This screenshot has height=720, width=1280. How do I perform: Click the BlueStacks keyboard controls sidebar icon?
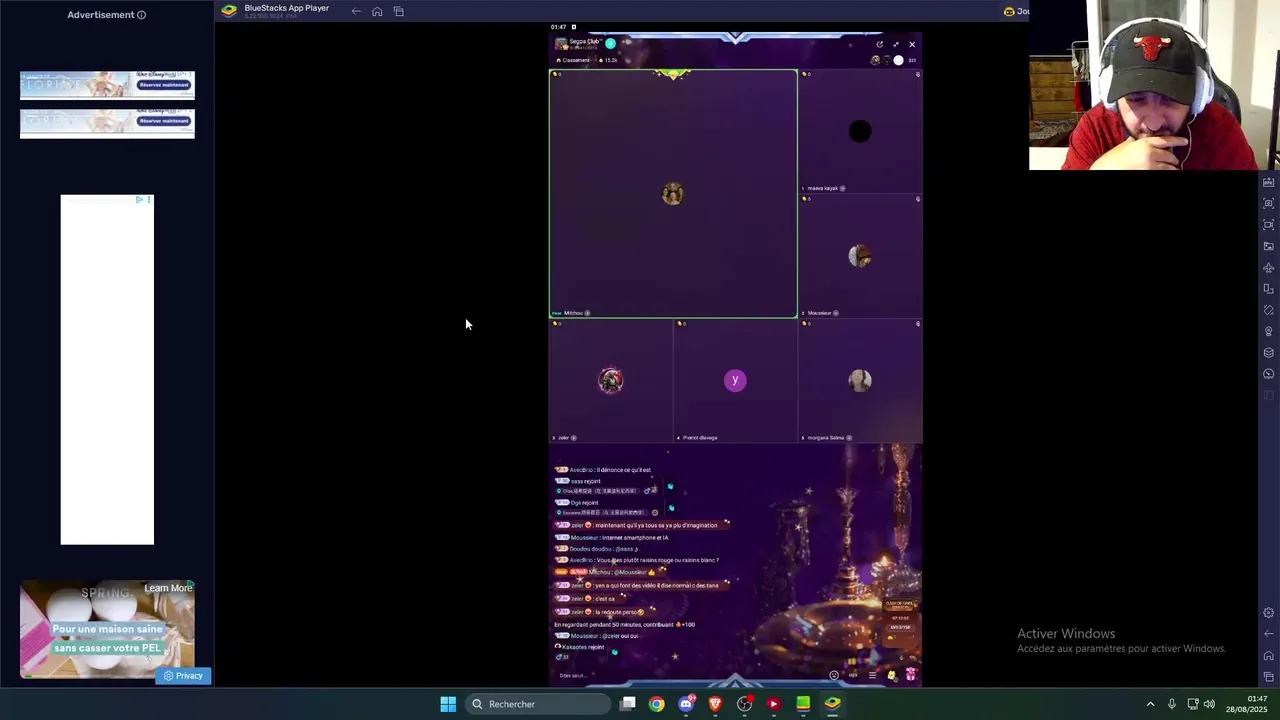(1269, 182)
